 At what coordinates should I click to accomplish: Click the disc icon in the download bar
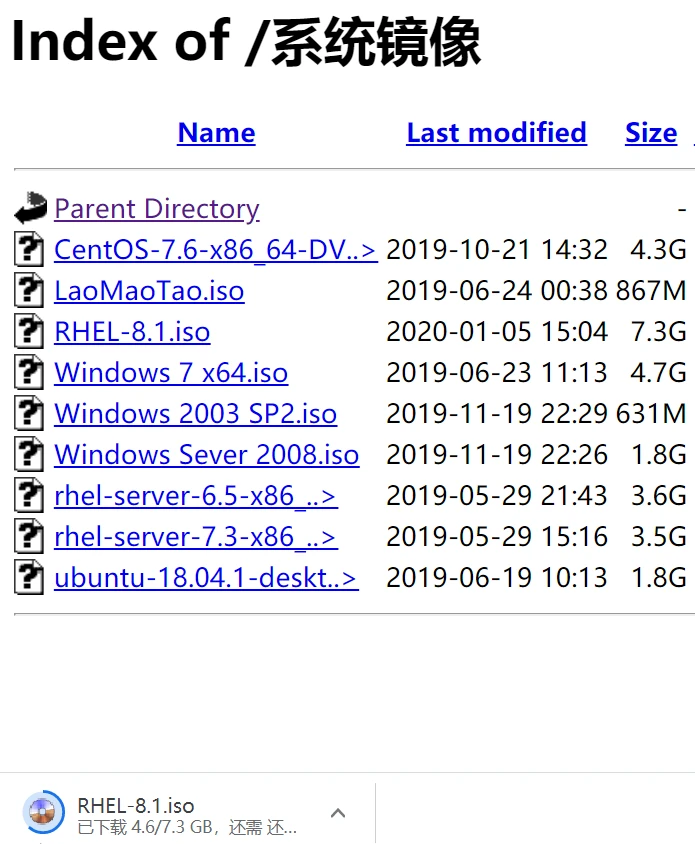click(x=42, y=812)
